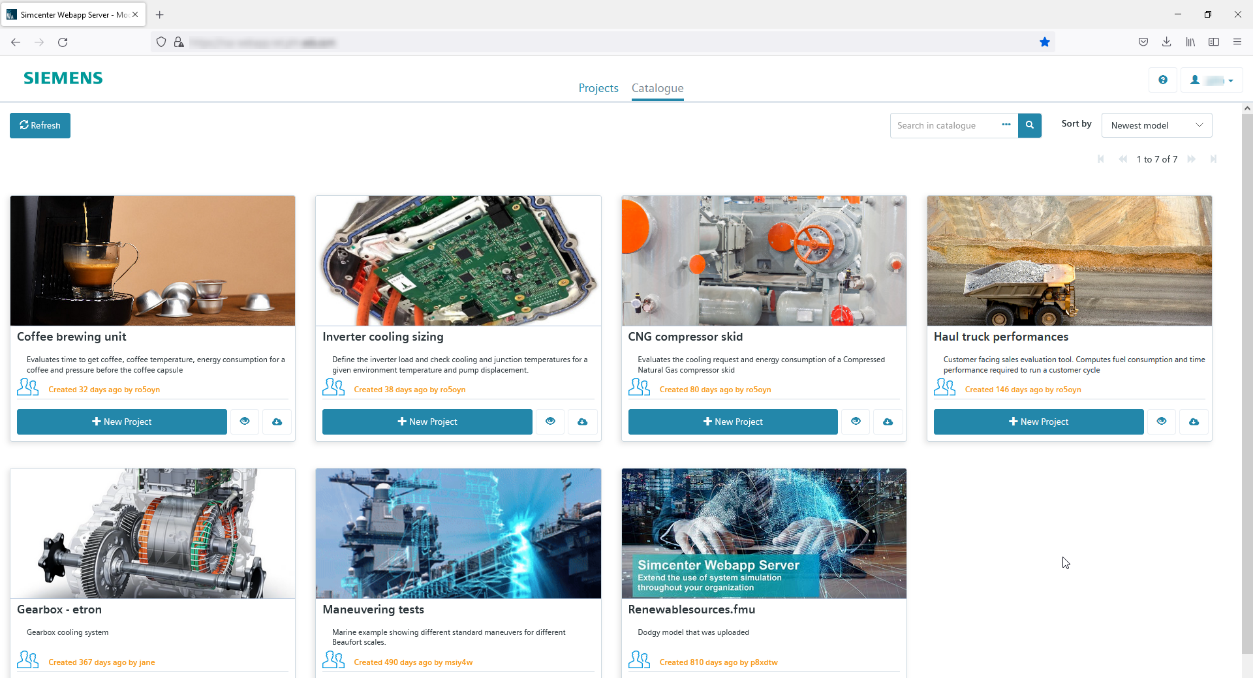Click the Renewablesources.fmu title
Screen dimensions: 1253x678
tap(691, 609)
